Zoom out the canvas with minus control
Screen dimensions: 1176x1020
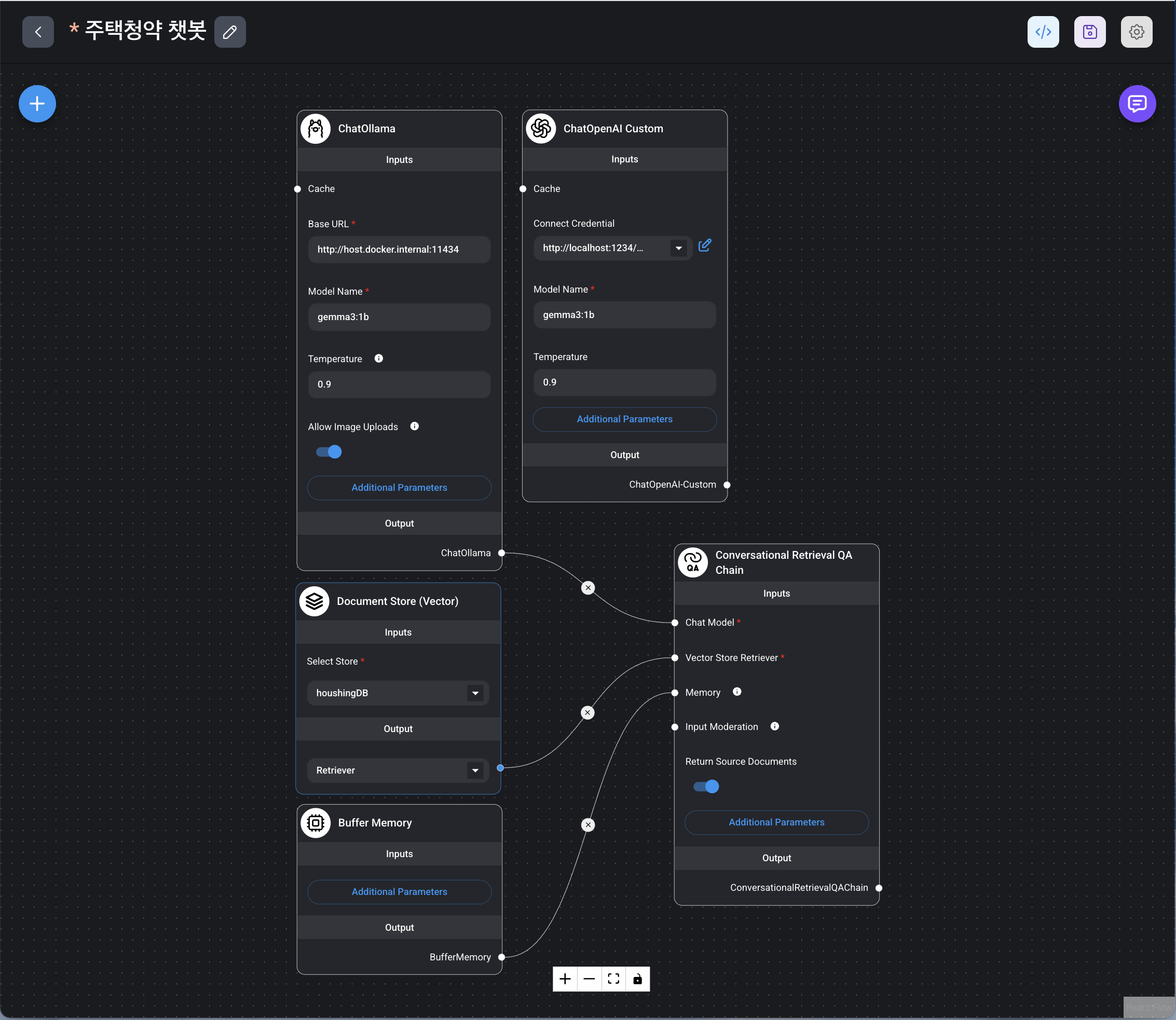coord(589,979)
